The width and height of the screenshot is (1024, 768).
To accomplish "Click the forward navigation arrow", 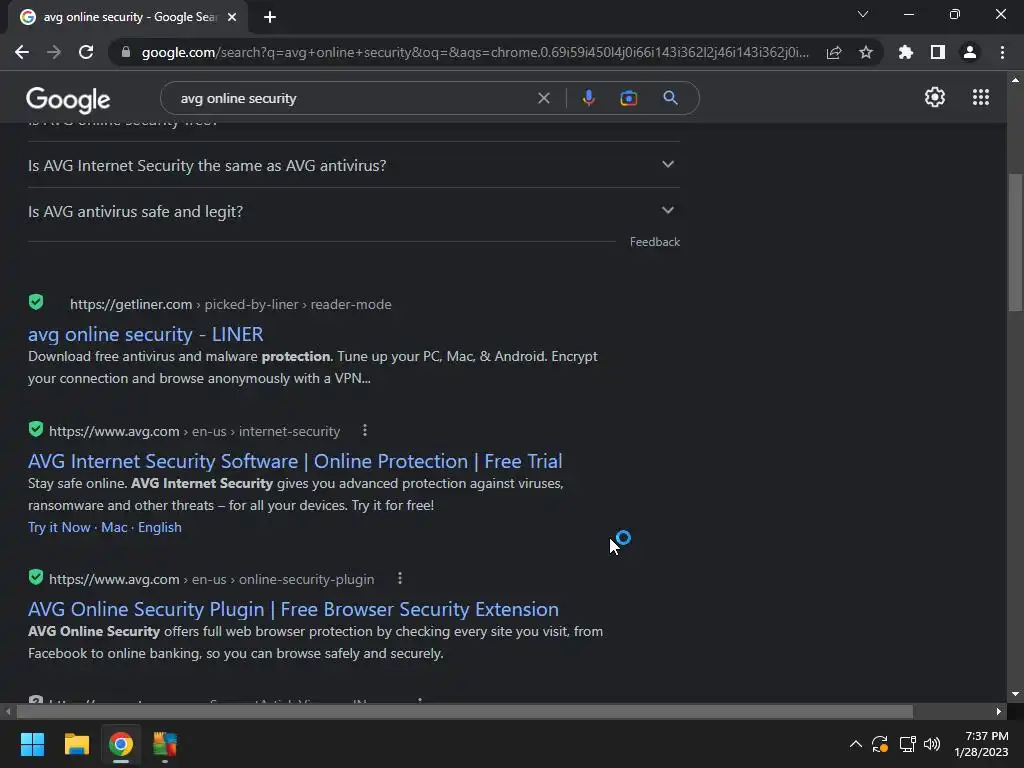I will (x=54, y=52).
